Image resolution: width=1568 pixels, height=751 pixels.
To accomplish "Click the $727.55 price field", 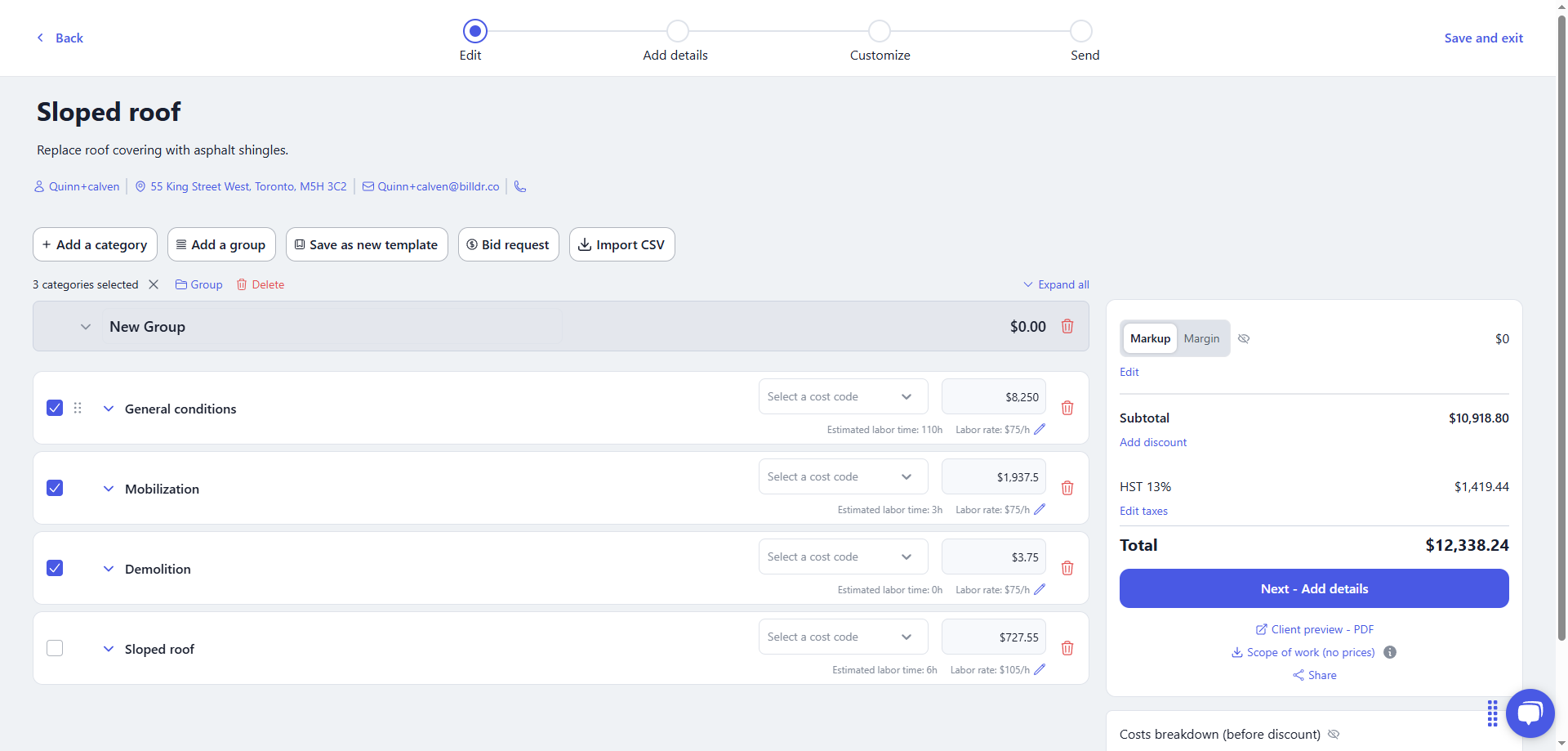I will pyautogui.click(x=993, y=637).
